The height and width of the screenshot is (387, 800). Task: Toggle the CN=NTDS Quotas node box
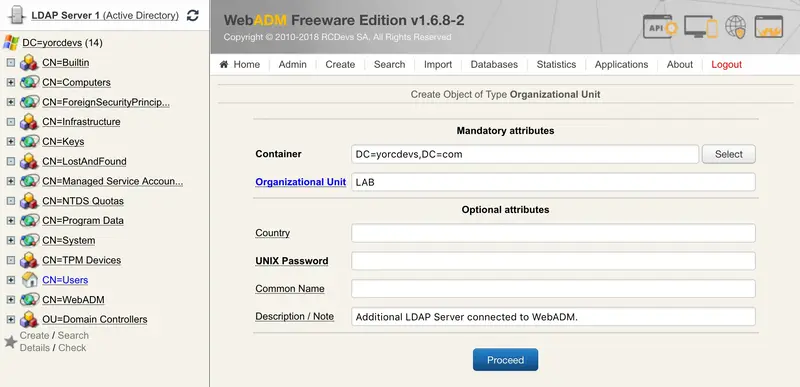point(10,201)
